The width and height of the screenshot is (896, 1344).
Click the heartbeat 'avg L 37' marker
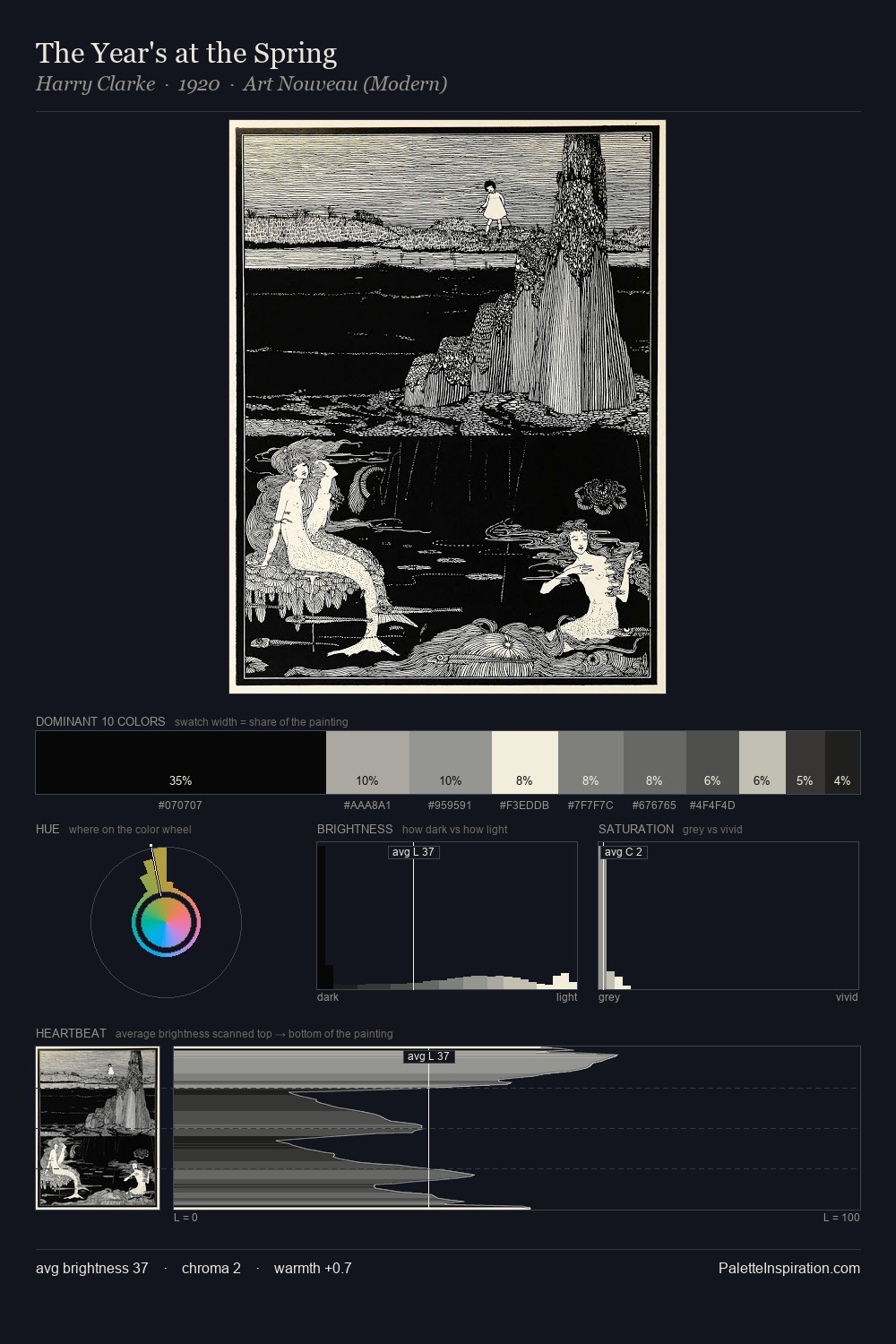pyautogui.click(x=428, y=1056)
